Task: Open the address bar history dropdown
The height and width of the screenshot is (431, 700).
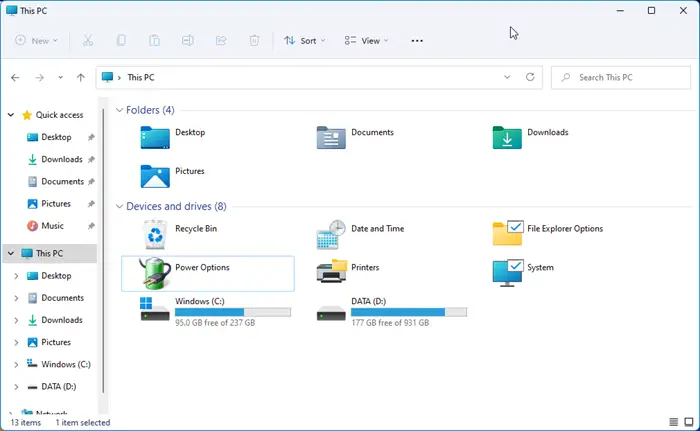Action: (x=507, y=77)
